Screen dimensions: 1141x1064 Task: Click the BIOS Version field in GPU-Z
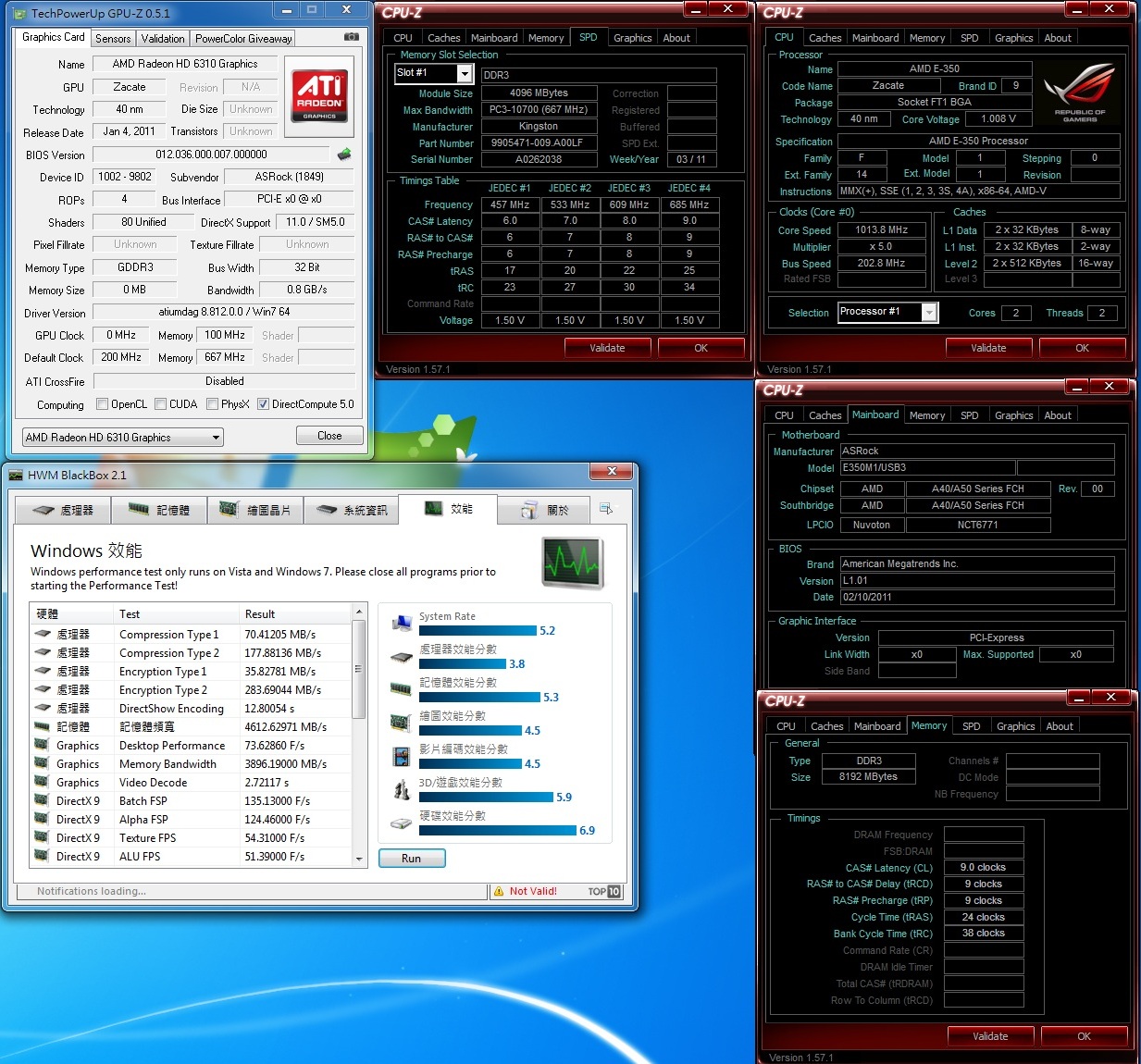tap(211, 155)
